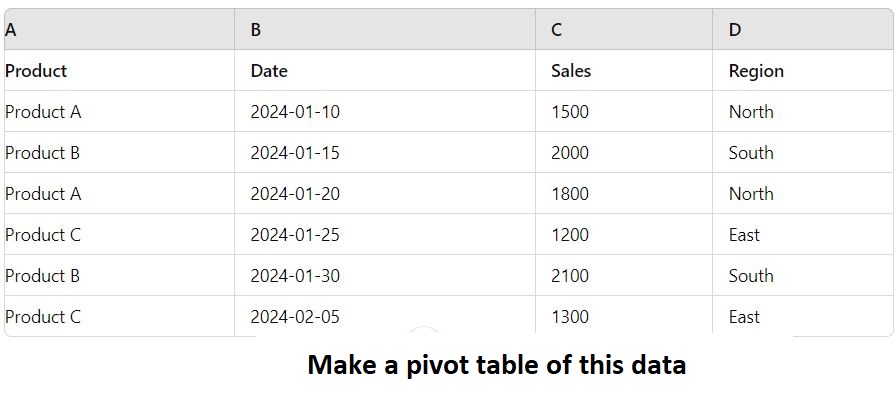The height and width of the screenshot is (415, 896).
Task: Select the 2100 sales cell
Action: [570, 276]
